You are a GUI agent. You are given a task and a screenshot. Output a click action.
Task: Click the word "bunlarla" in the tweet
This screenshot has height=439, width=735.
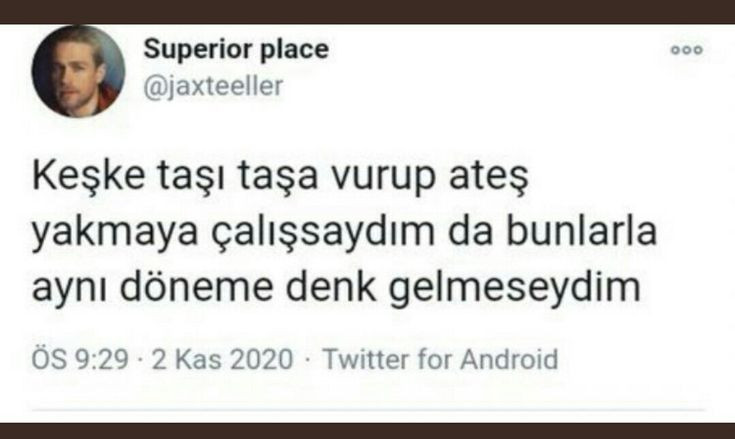[x=581, y=231]
